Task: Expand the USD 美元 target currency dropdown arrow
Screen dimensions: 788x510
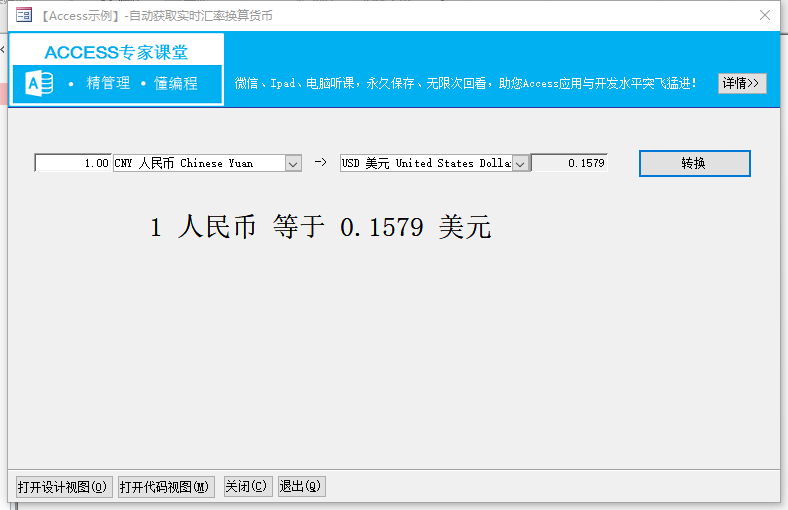Action: (521, 163)
